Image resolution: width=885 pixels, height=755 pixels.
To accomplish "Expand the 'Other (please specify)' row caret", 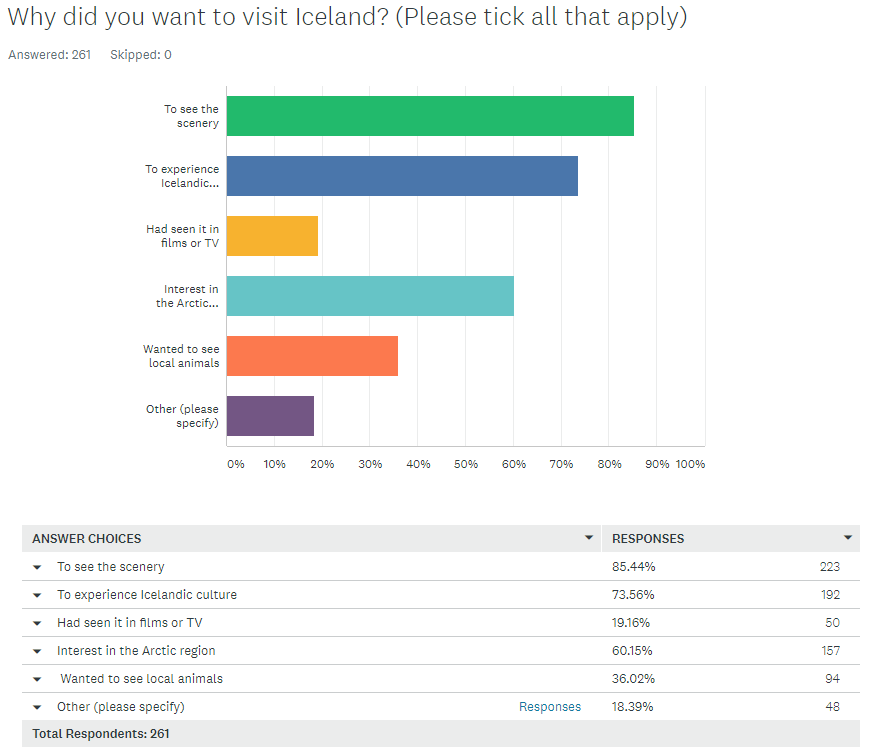I will [x=37, y=706].
